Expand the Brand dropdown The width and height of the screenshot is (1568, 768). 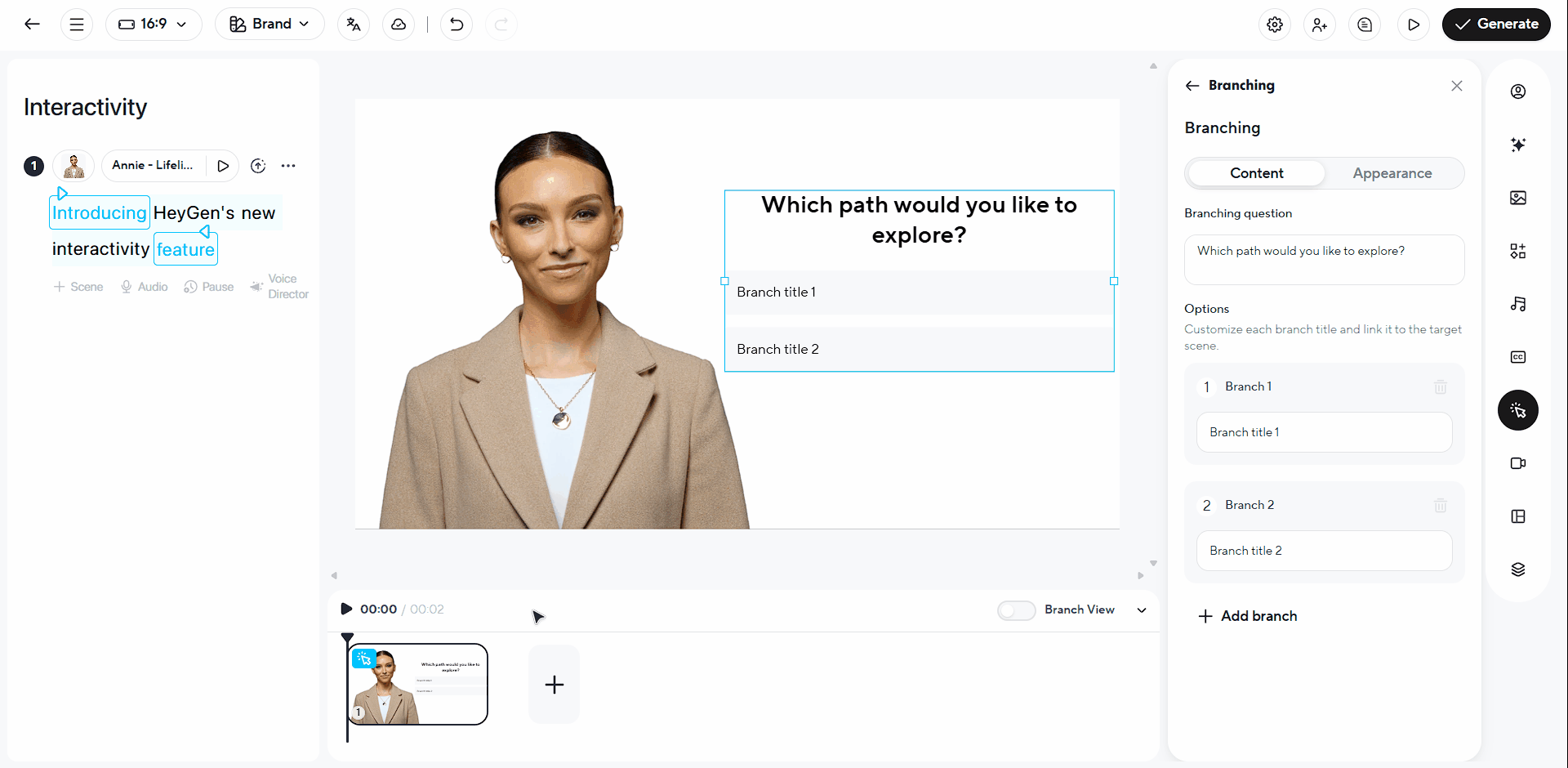coord(269,25)
